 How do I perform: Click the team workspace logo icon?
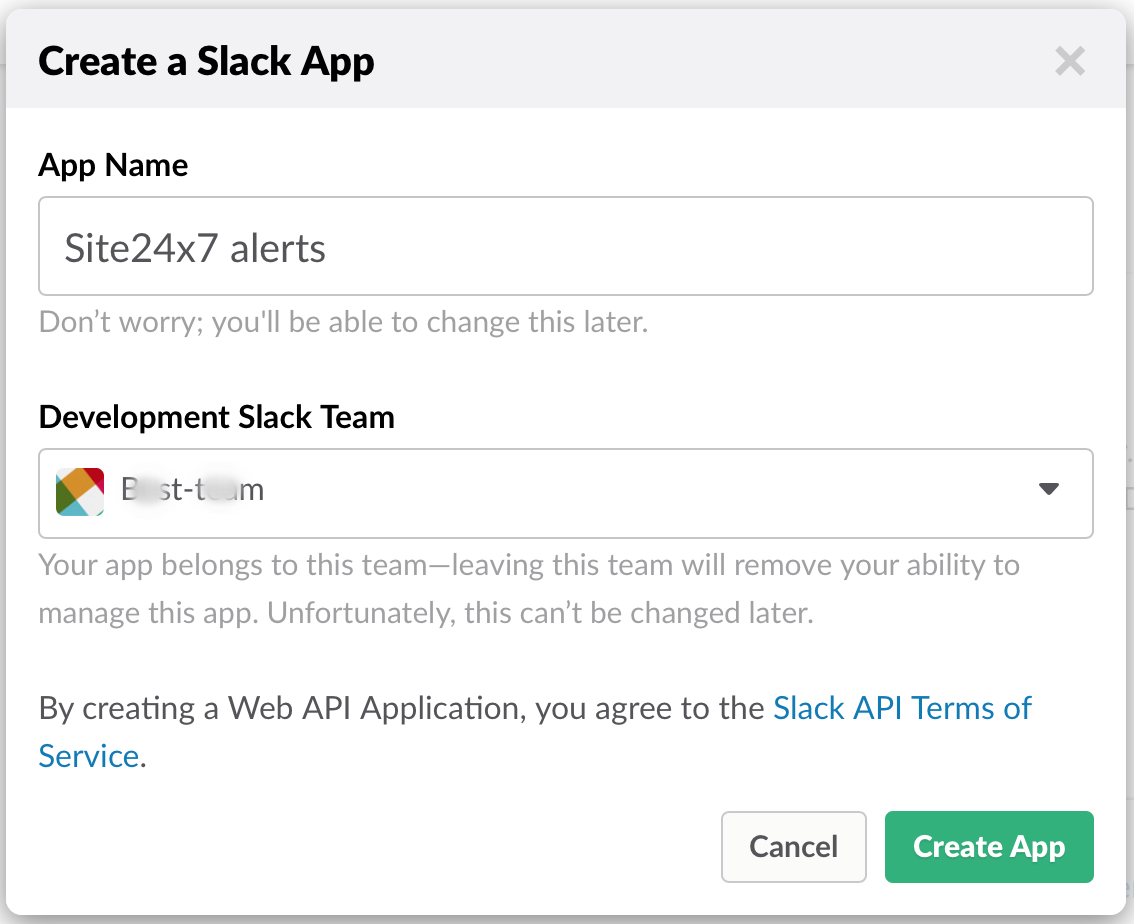[80, 492]
